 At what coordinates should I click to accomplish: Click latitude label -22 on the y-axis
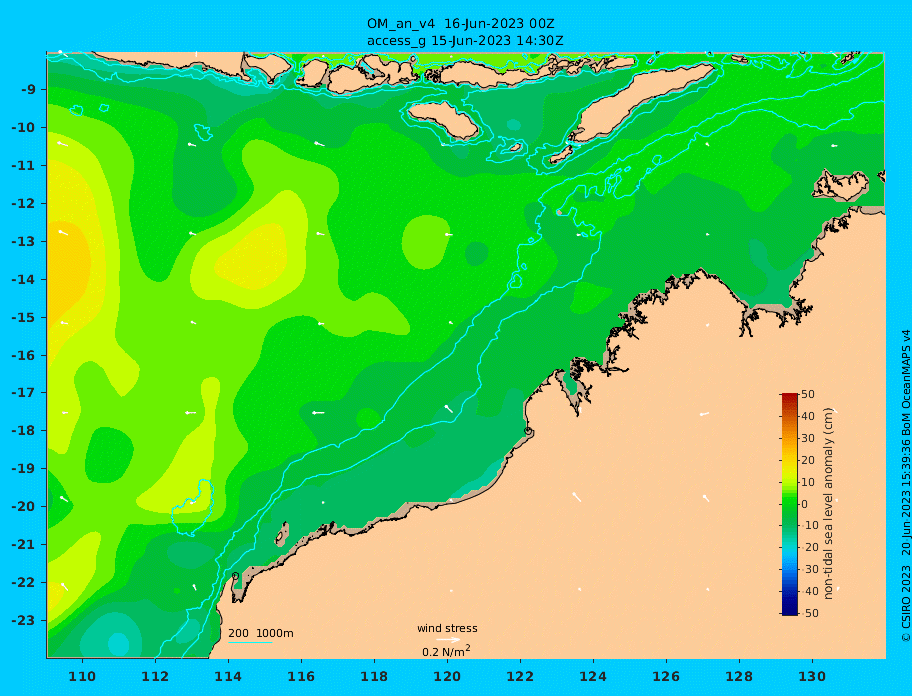tap(24, 583)
